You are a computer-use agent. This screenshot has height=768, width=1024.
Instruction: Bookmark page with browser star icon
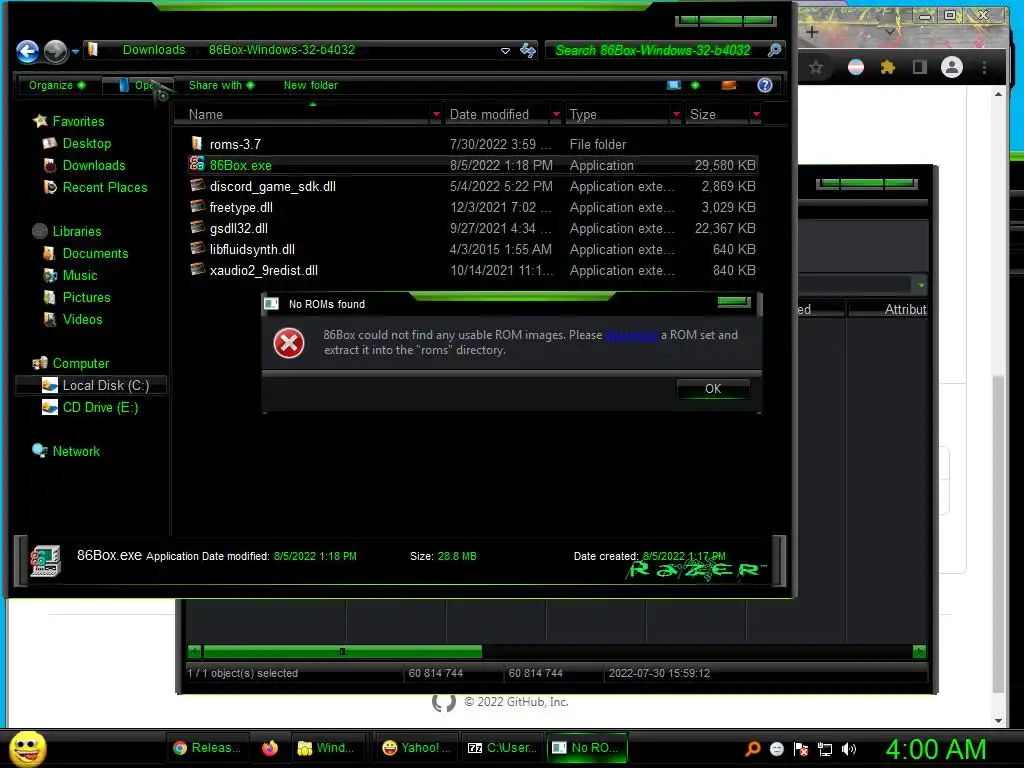tap(816, 67)
